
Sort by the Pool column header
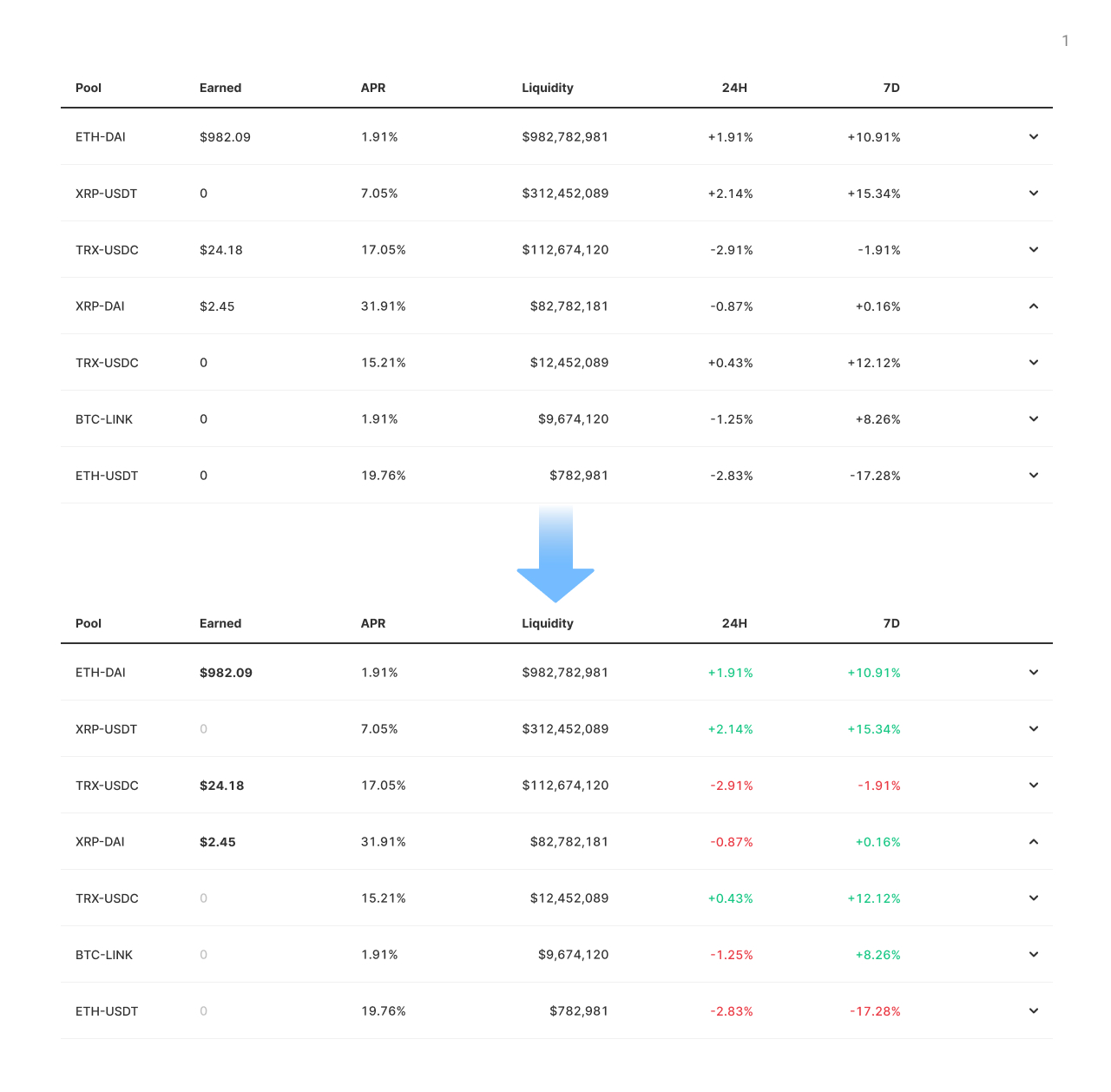[x=88, y=88]
